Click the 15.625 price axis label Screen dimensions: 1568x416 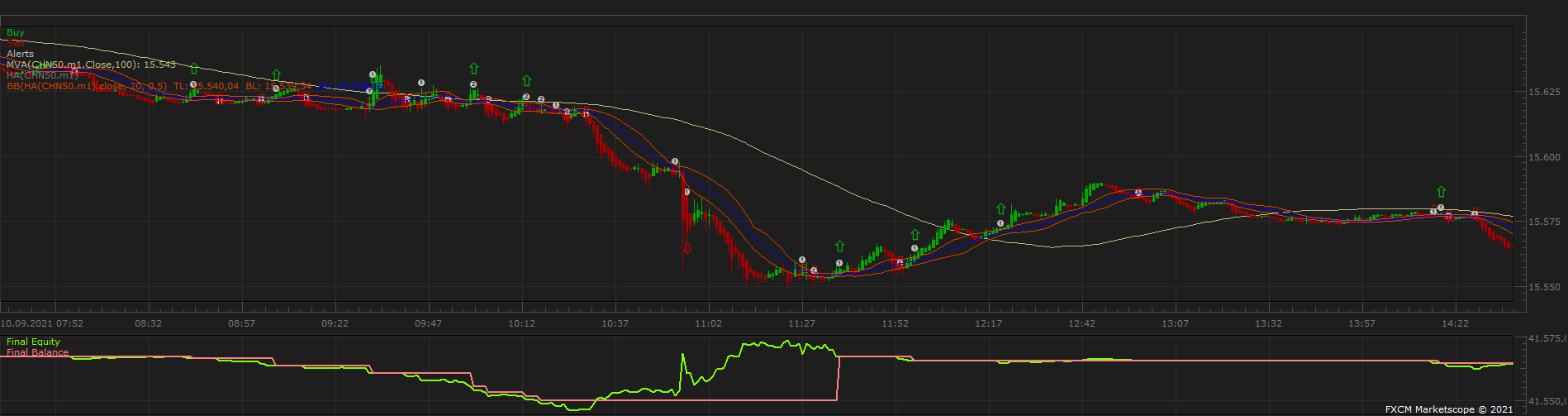1544,92
